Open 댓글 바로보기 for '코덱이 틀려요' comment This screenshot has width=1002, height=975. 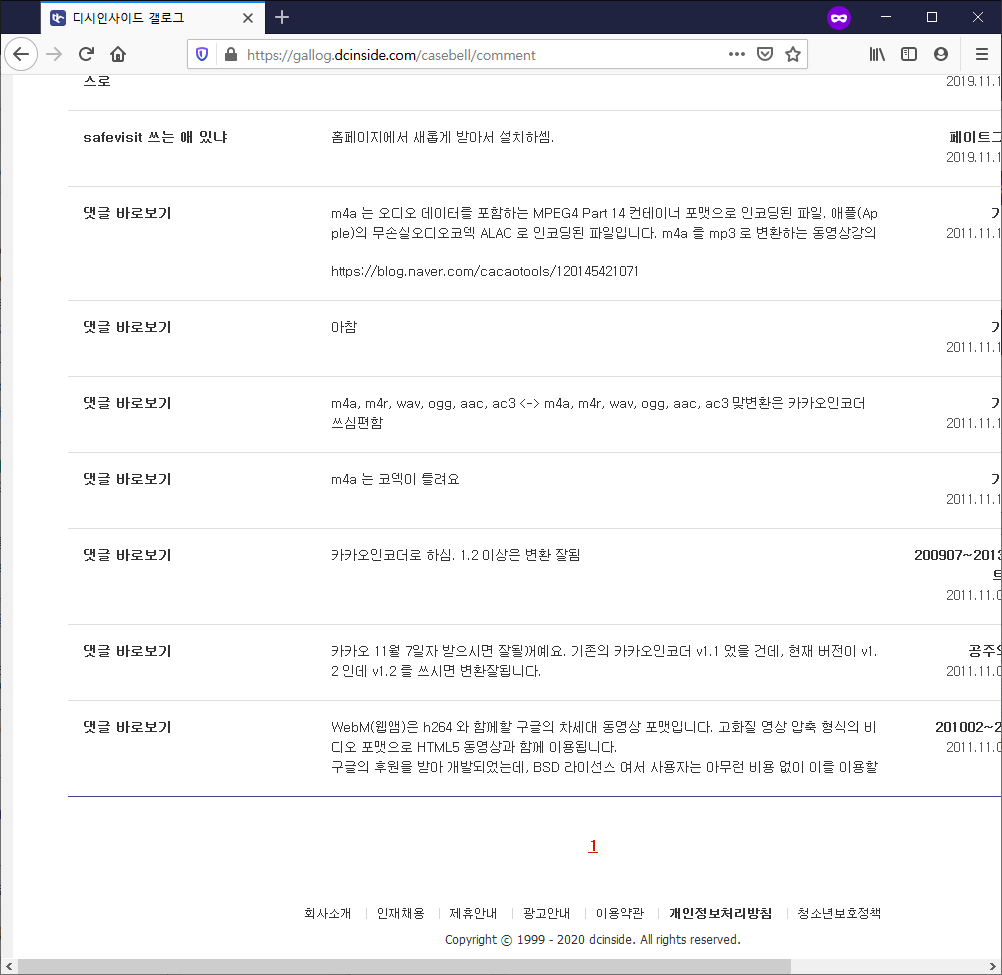tap(127, 479)
